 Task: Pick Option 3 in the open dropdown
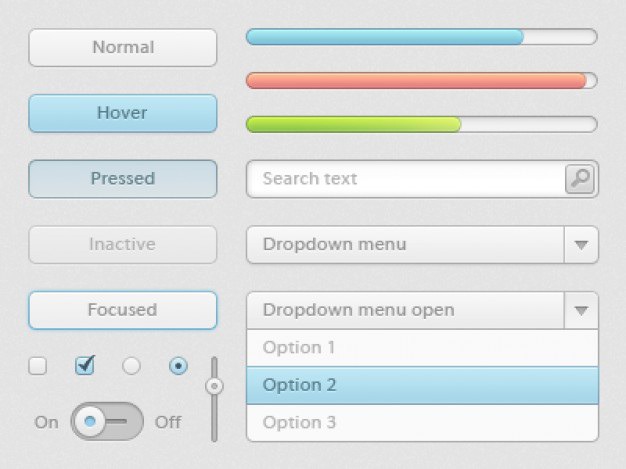point(422,422)
